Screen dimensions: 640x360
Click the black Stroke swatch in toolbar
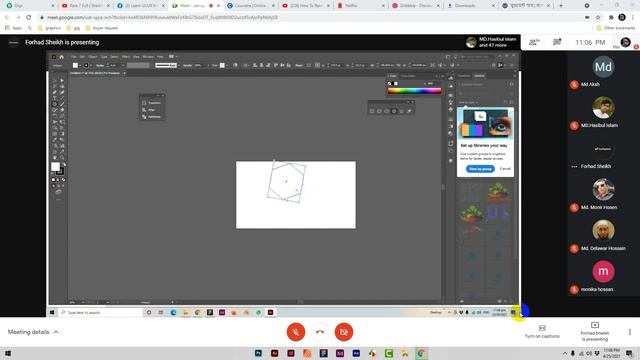tap(60, 171)
